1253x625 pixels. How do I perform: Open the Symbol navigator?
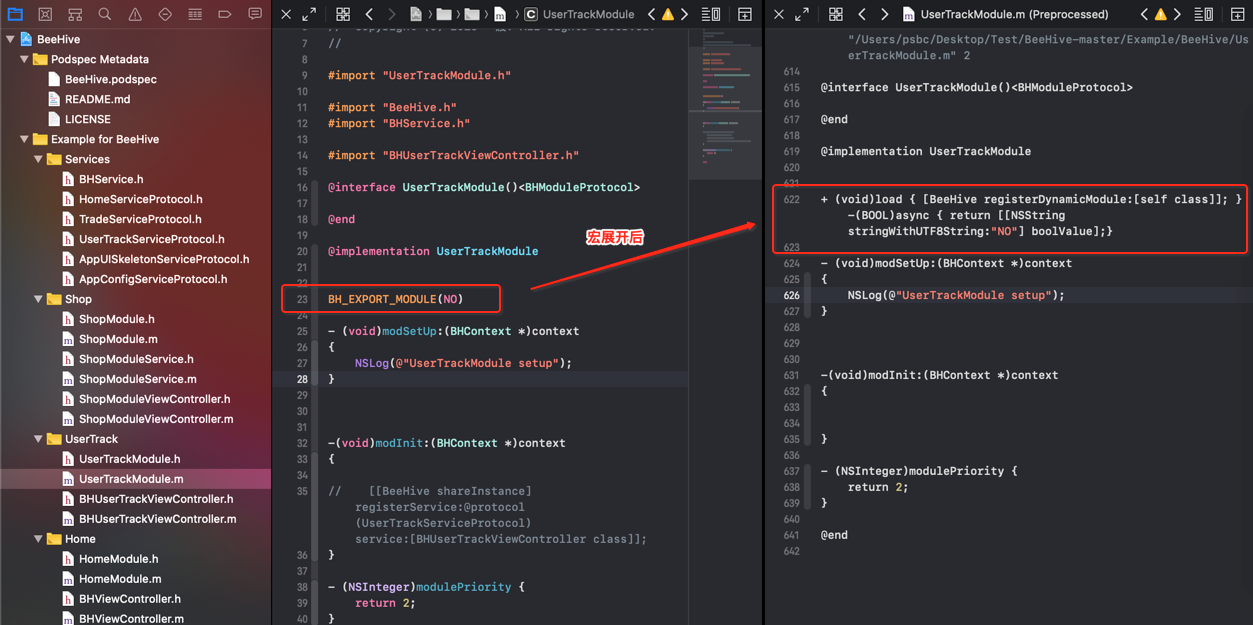pyautogui.click(x=75, y=14)
